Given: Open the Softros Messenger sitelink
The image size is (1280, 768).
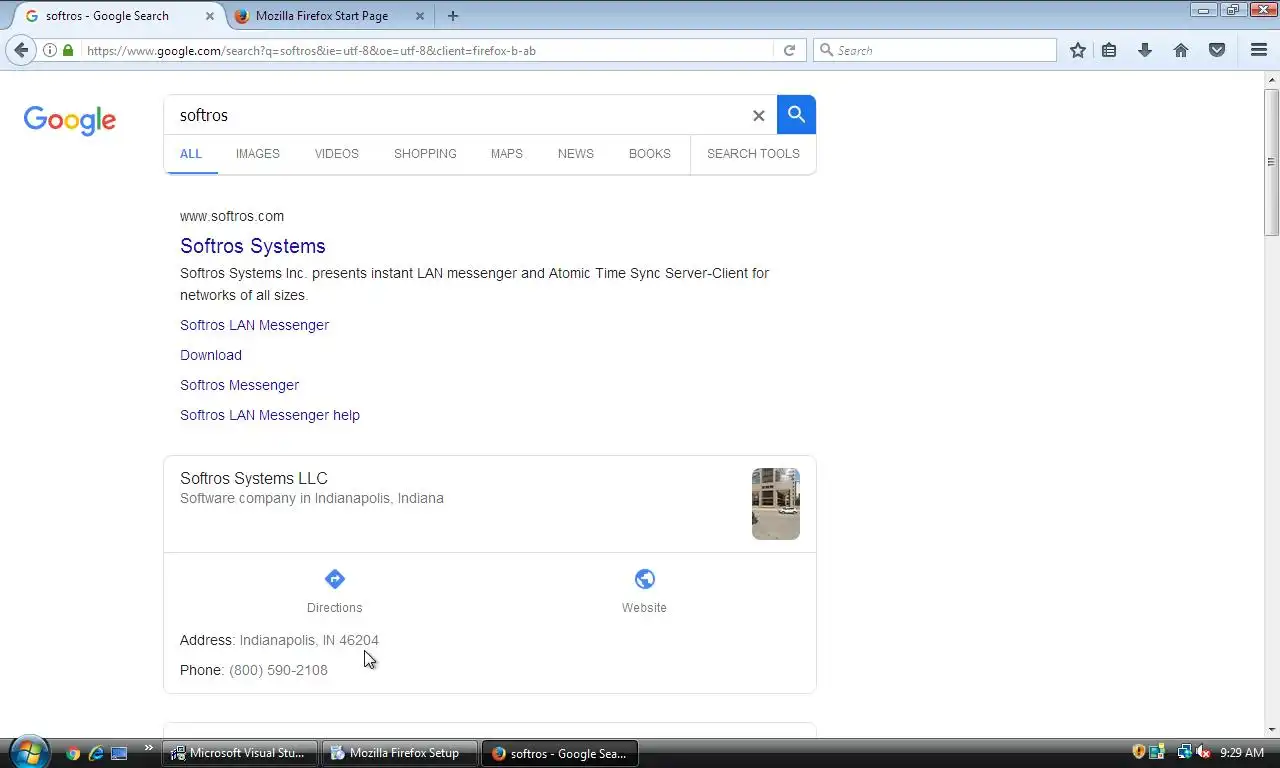Looking at the screenshot, I should (x=239, y=385).
